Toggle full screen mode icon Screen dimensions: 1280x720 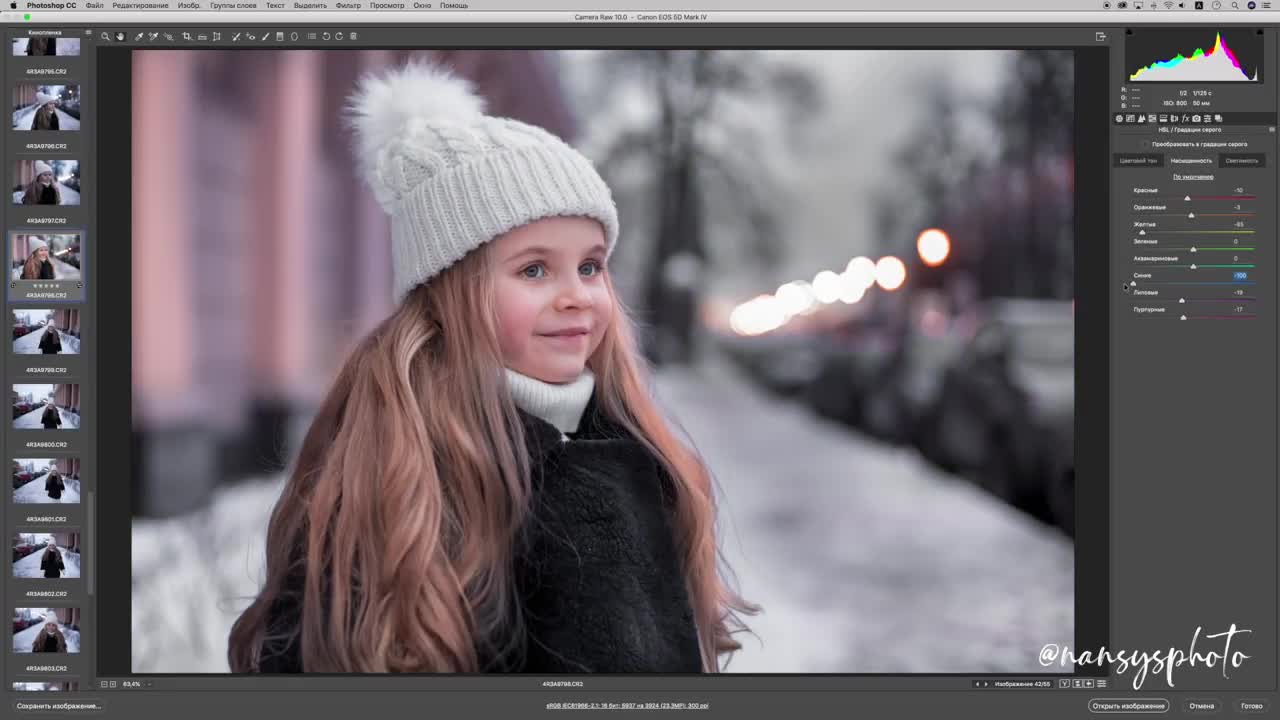click(x=1101, y=36)
